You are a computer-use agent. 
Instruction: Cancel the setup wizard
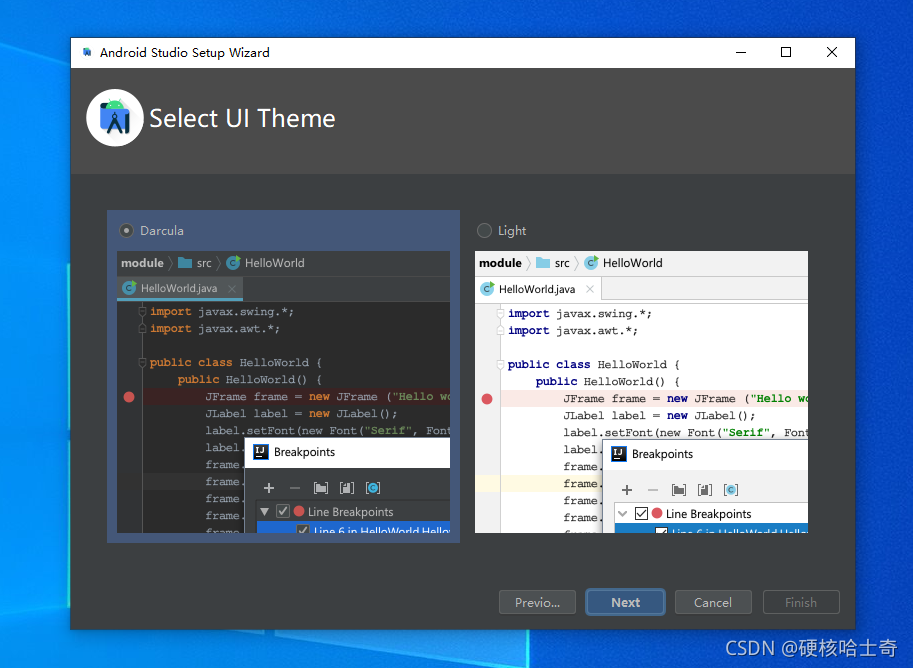[x=713, y=602]
